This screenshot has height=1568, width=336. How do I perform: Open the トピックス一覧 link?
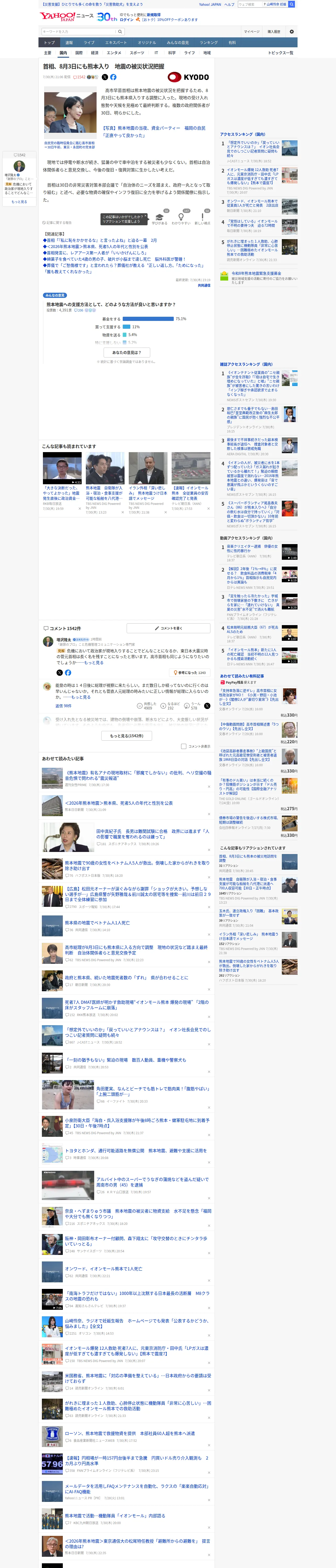click(281, 53)
